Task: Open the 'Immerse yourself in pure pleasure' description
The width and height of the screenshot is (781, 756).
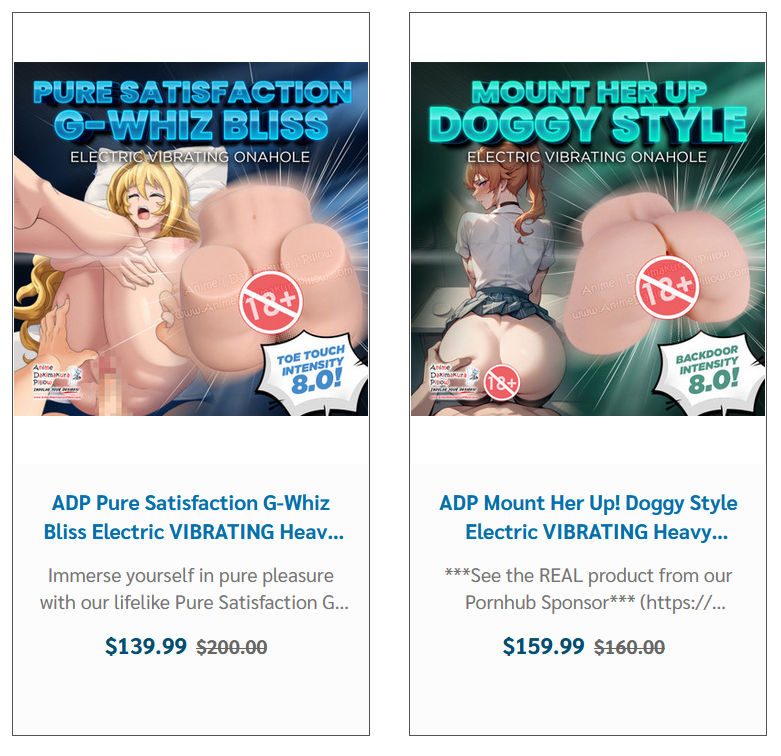Action: coord(194,589)
